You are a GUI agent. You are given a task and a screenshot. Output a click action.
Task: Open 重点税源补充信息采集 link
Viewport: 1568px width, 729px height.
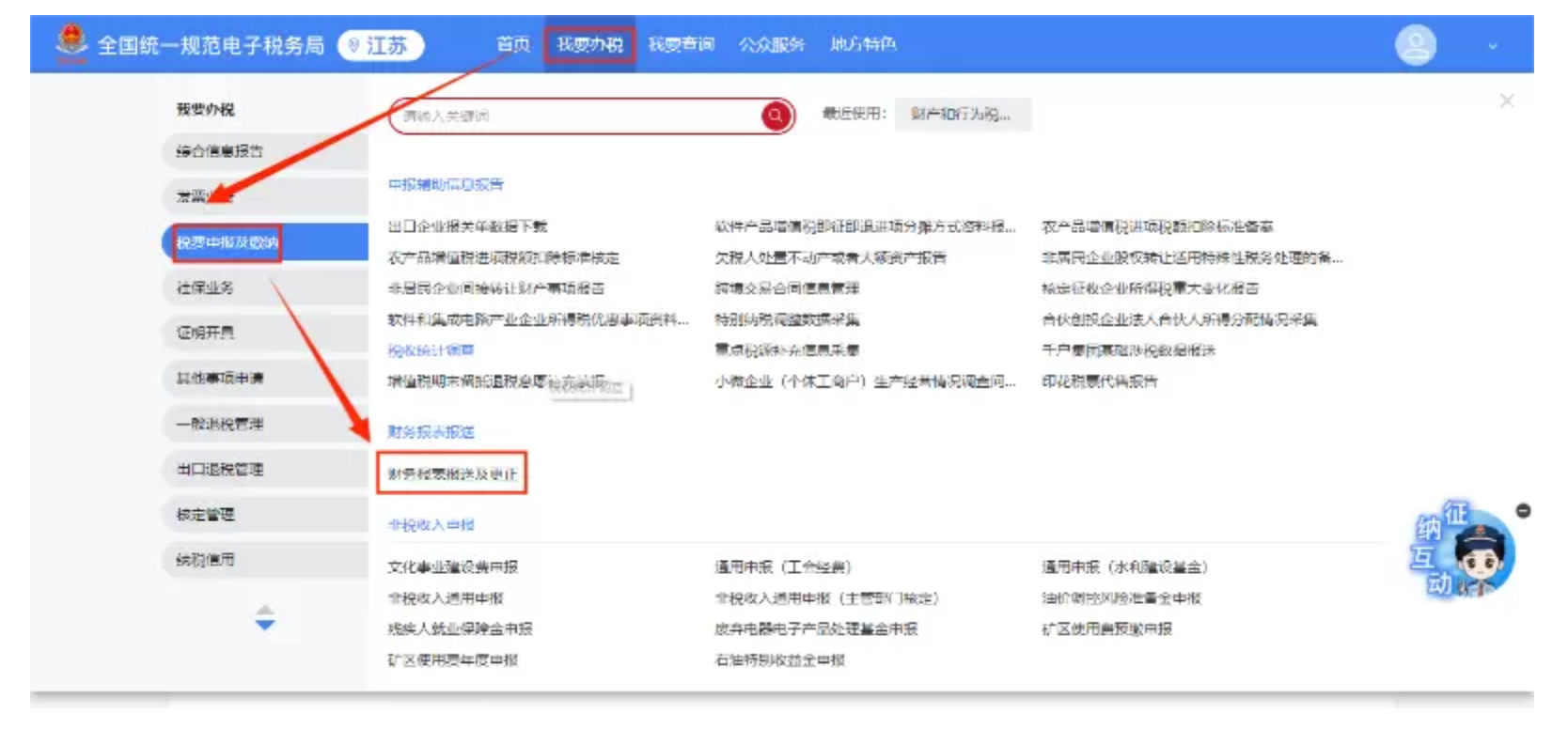click(x=787, y=350)
